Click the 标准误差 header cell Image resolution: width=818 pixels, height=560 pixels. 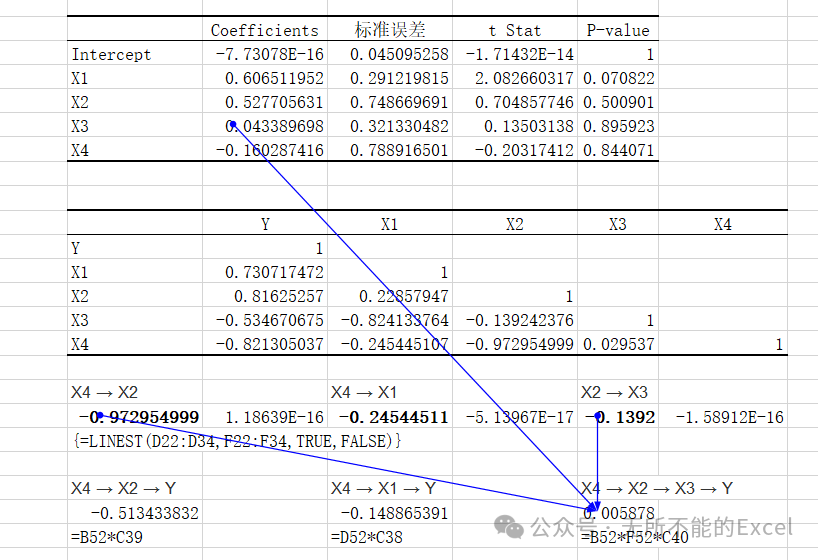(x=390, y=30)
